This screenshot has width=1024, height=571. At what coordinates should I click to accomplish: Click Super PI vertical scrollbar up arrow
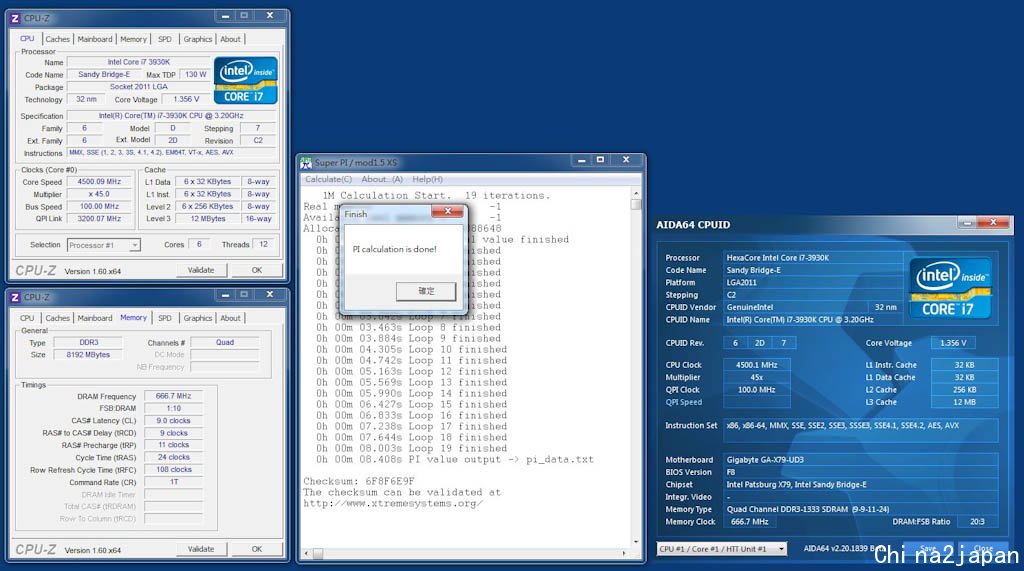636,194
